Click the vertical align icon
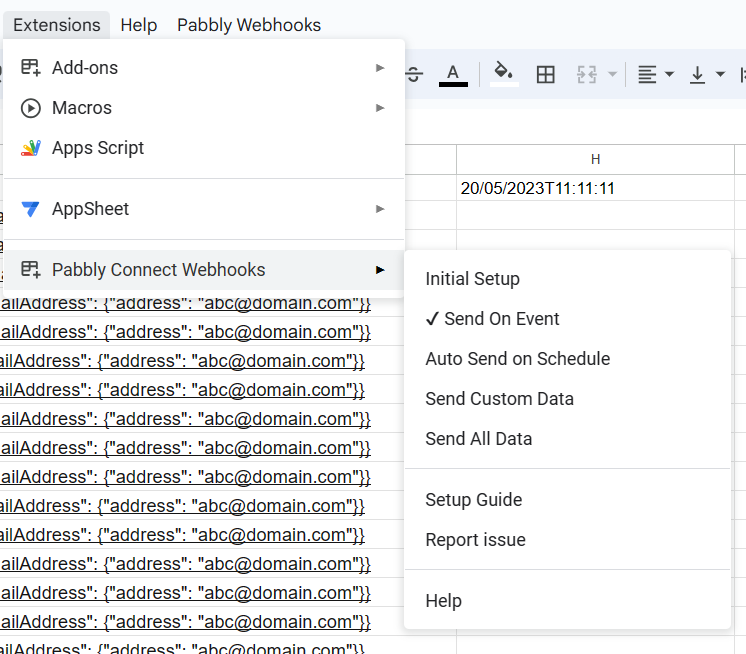 (x=697, y=75)
